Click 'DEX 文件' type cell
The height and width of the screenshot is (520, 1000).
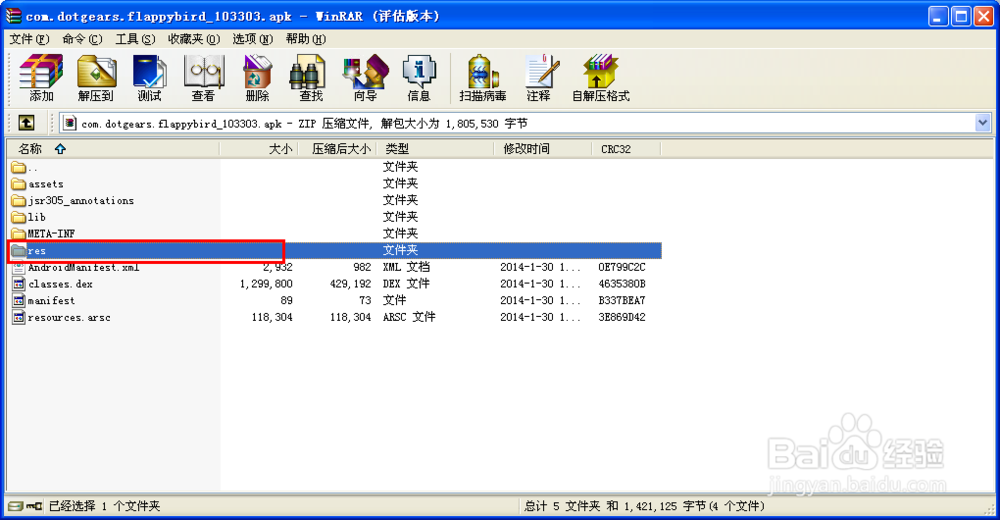(406, 284)
